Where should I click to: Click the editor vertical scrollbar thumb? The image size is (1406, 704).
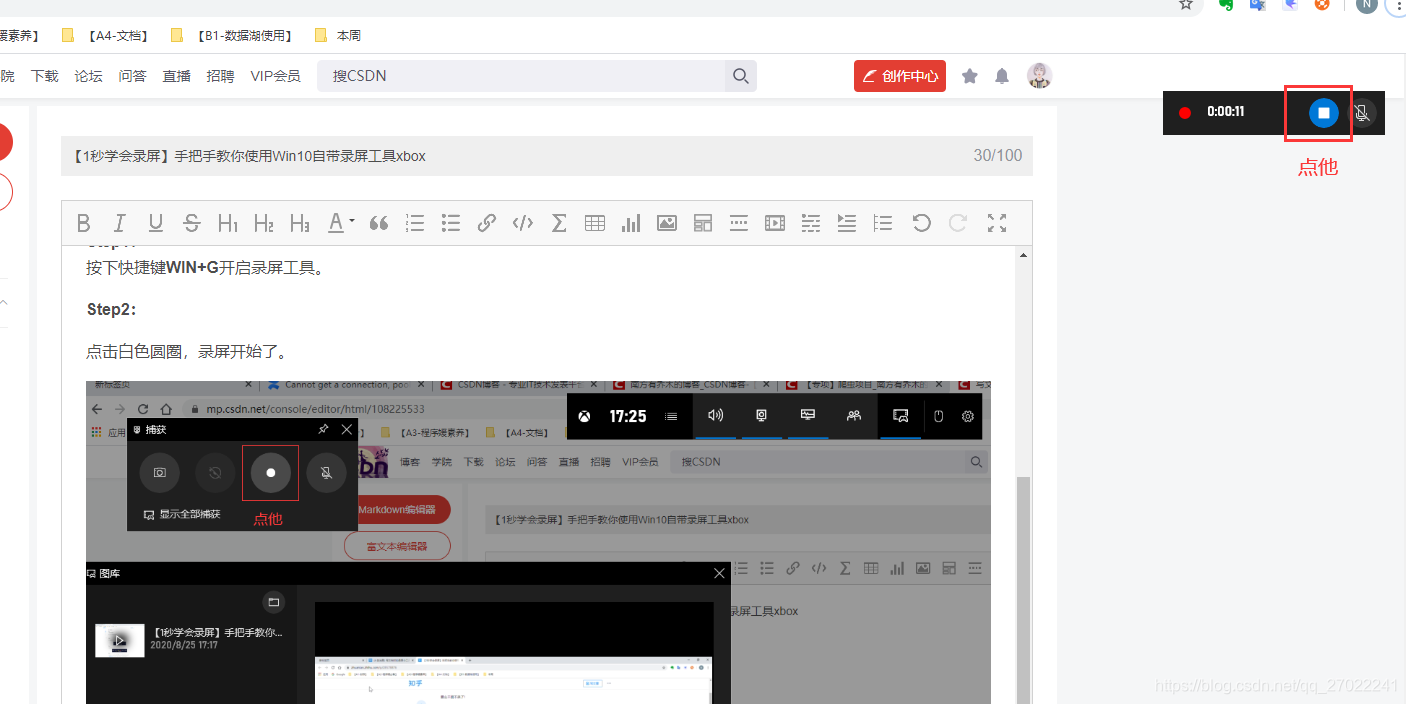[1024, 590]
